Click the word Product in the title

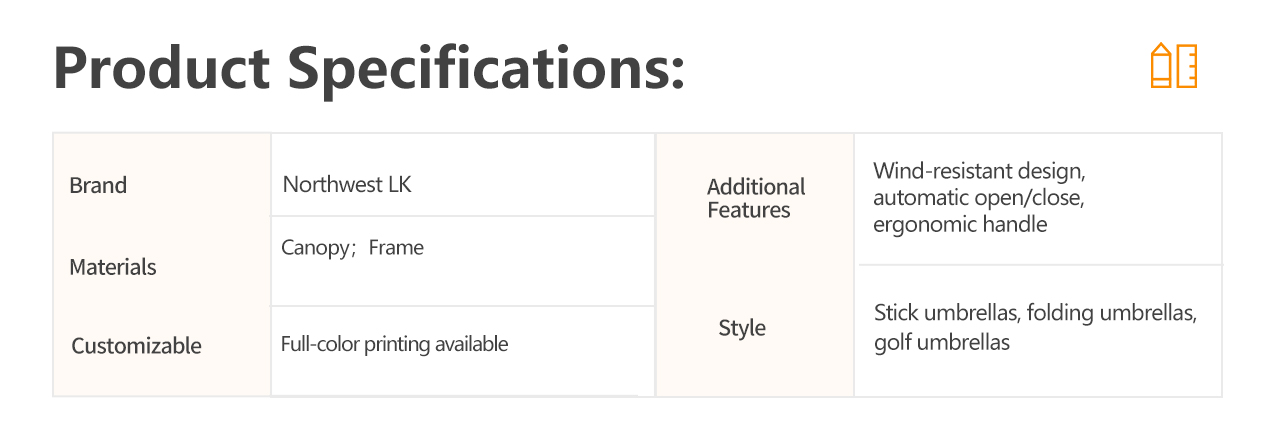pos(162,68)
